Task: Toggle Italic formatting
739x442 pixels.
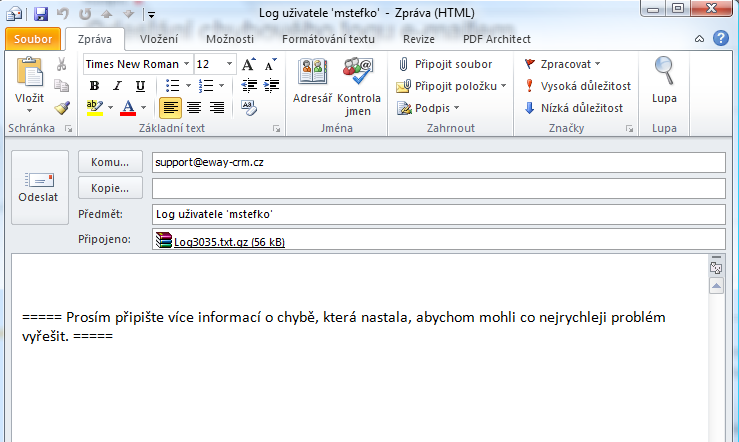Action: click(x=117, y=86)
